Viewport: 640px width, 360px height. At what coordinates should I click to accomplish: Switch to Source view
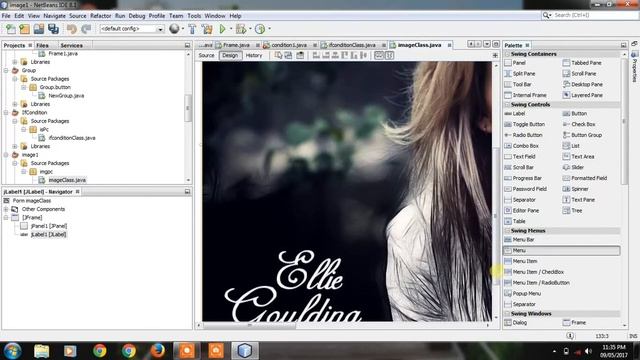coord(207,55)
